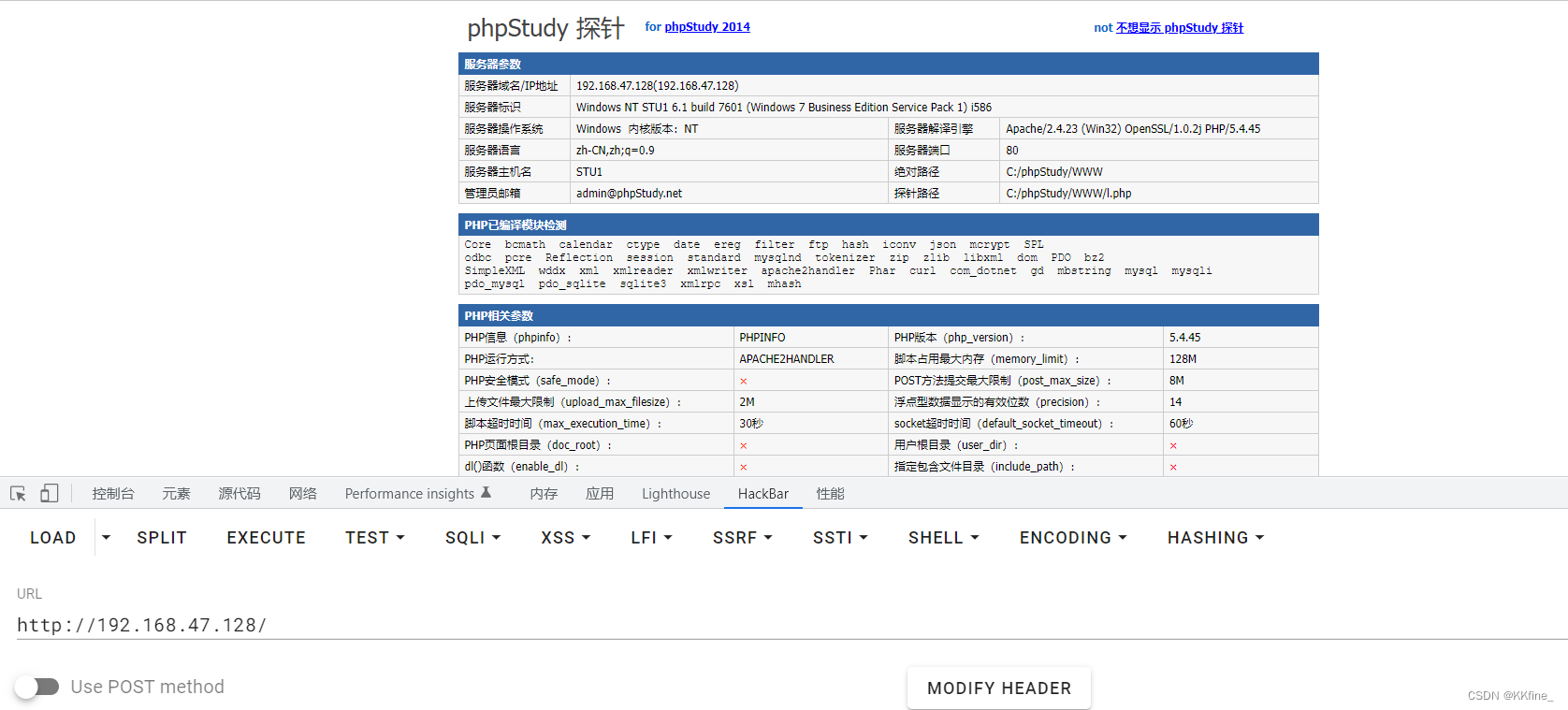Switch to the 性能 tab
Screen dimensions: 1568x710
click(831, 493)
